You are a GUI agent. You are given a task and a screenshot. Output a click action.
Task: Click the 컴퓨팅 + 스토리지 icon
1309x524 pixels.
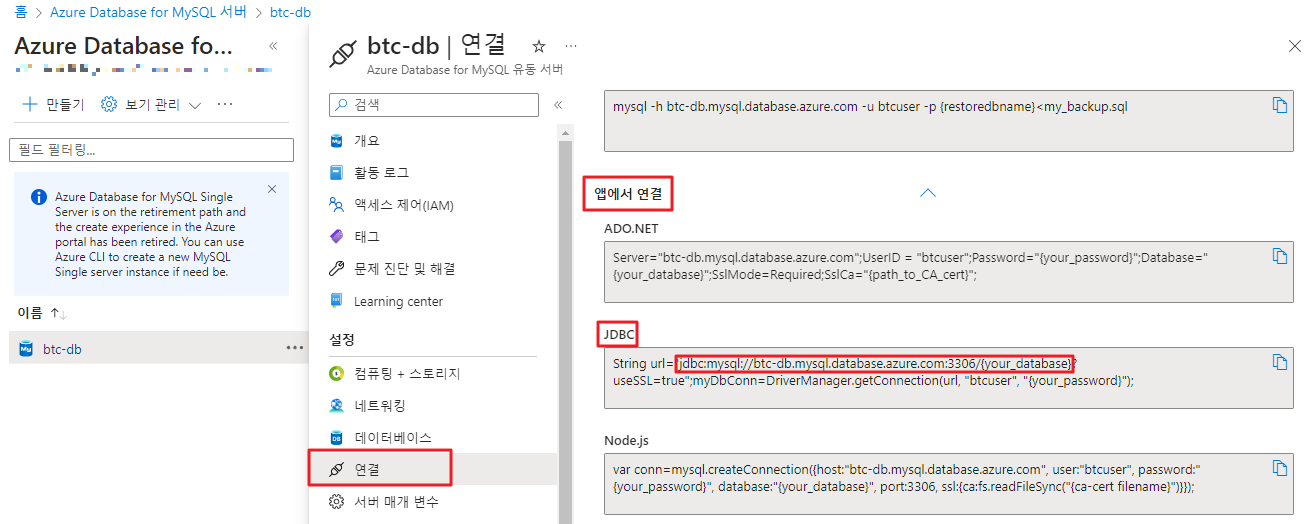[336, 374]
